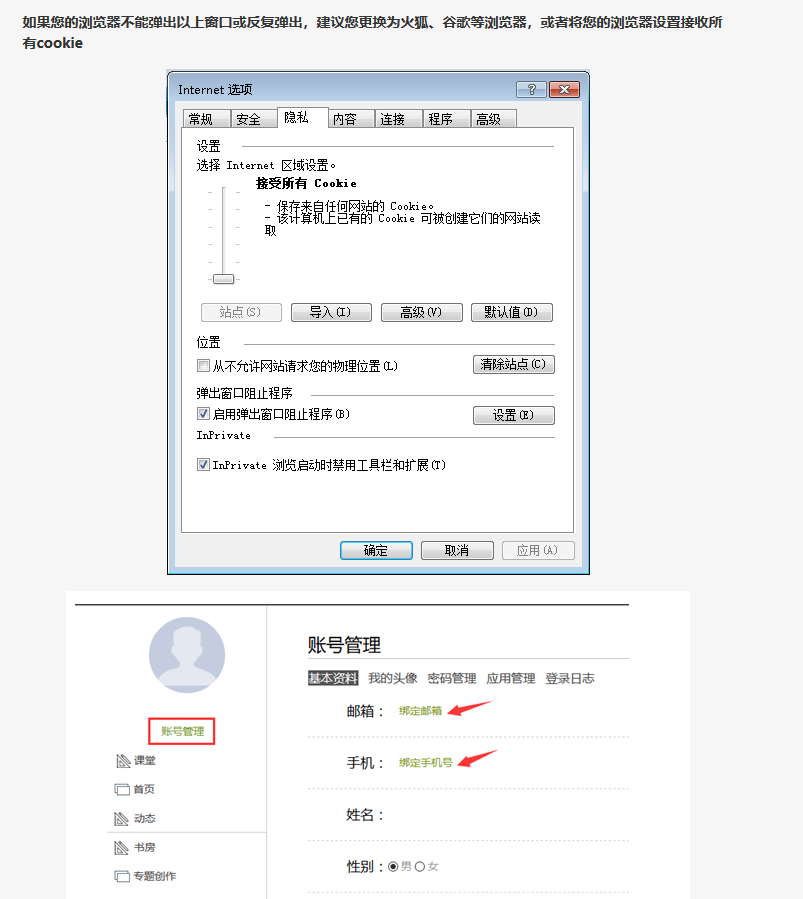This screenshot has width=803, height=899.
Task: Click the cookie privacy level slider handle
Action: 224,279
